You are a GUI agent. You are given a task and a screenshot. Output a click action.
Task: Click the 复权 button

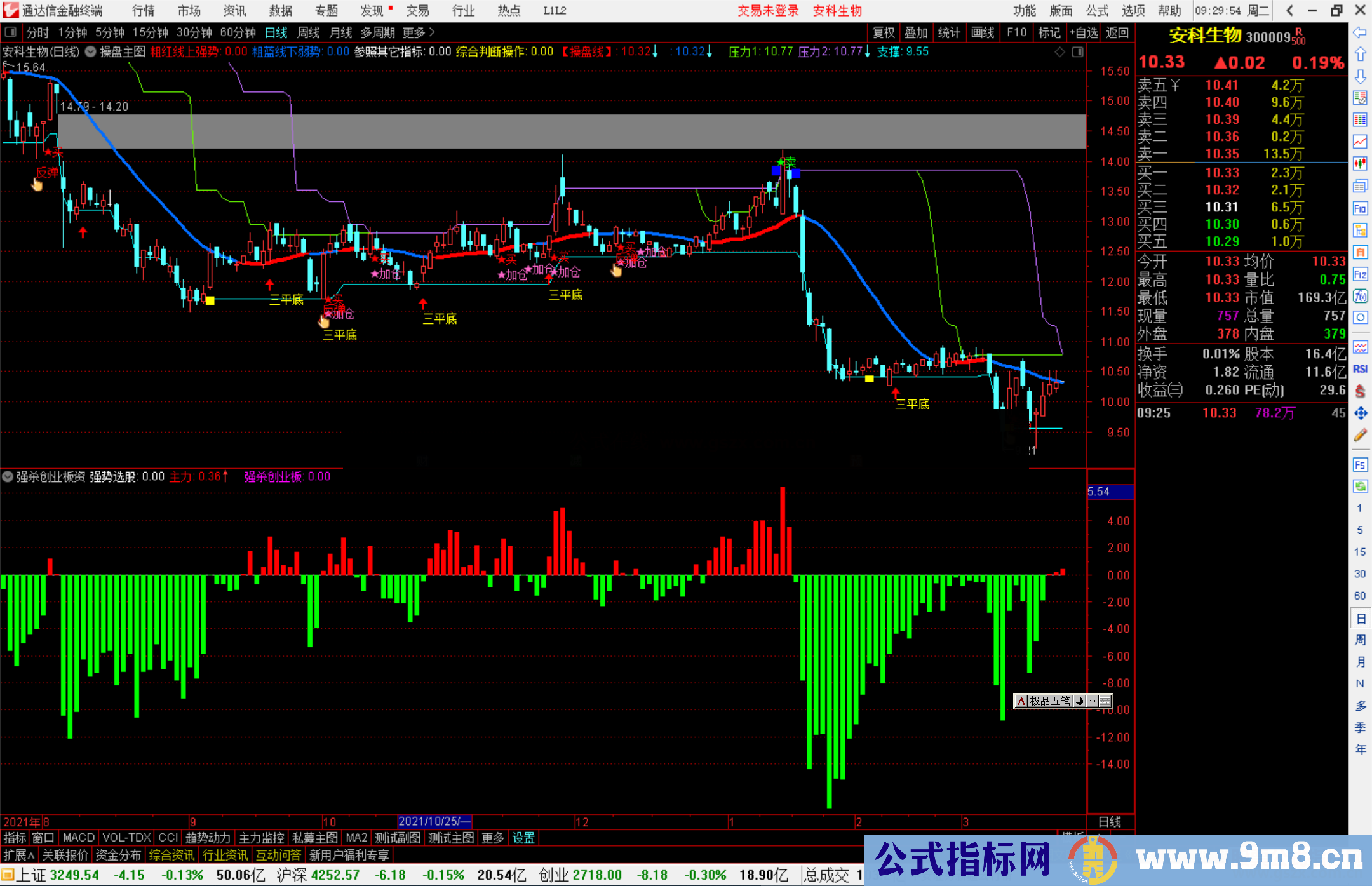(883, 32)
